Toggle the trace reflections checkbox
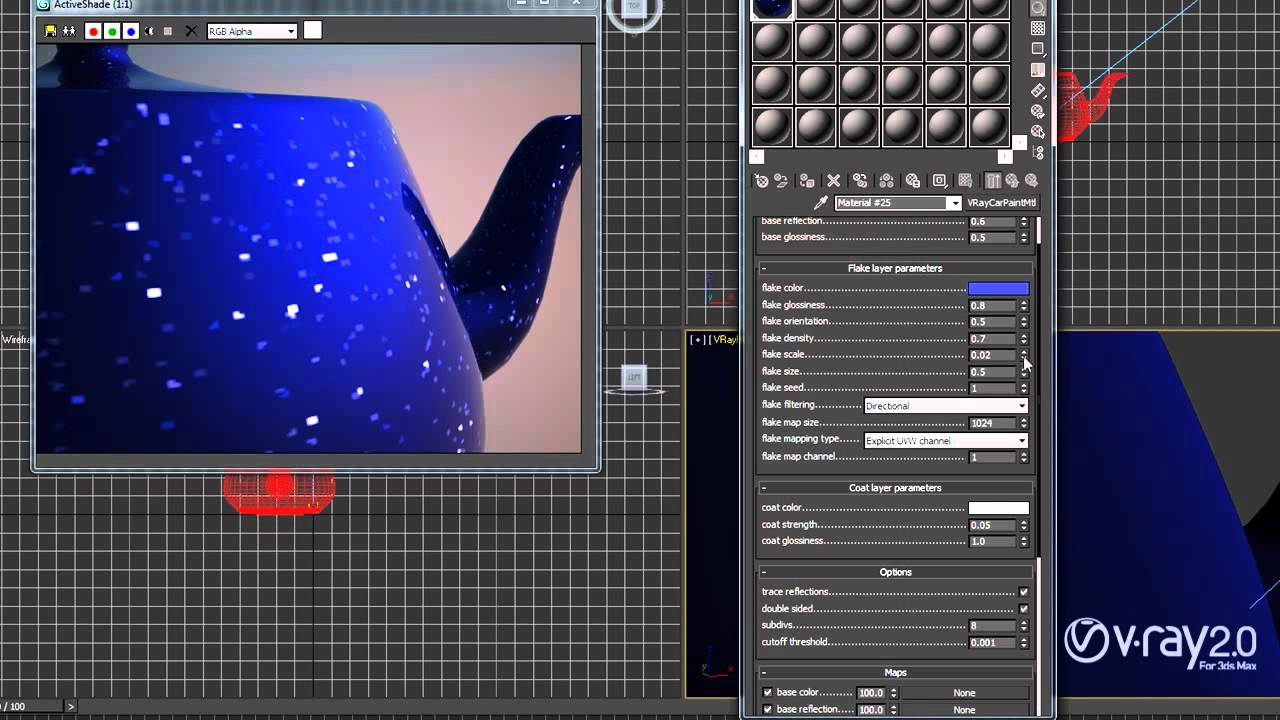 pyautogui.click(x=1023, y=592)
